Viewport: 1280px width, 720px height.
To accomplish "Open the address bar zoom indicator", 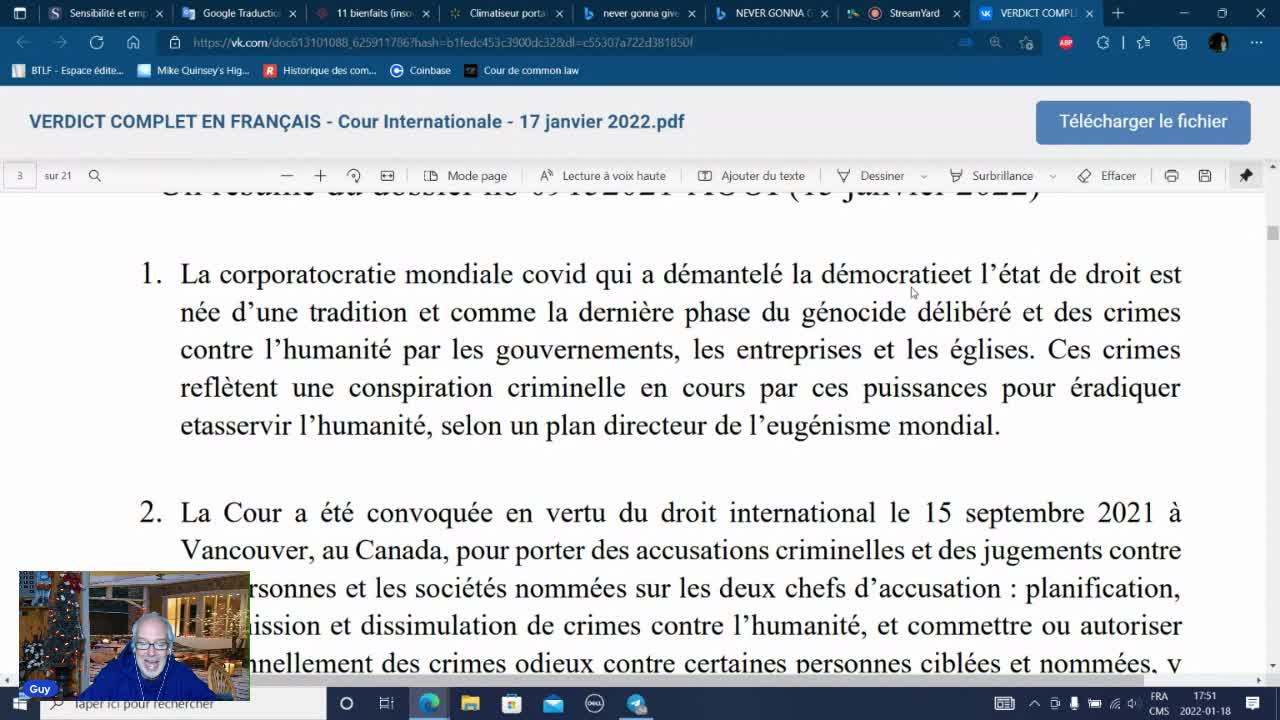I will click(x=995, y=43).
